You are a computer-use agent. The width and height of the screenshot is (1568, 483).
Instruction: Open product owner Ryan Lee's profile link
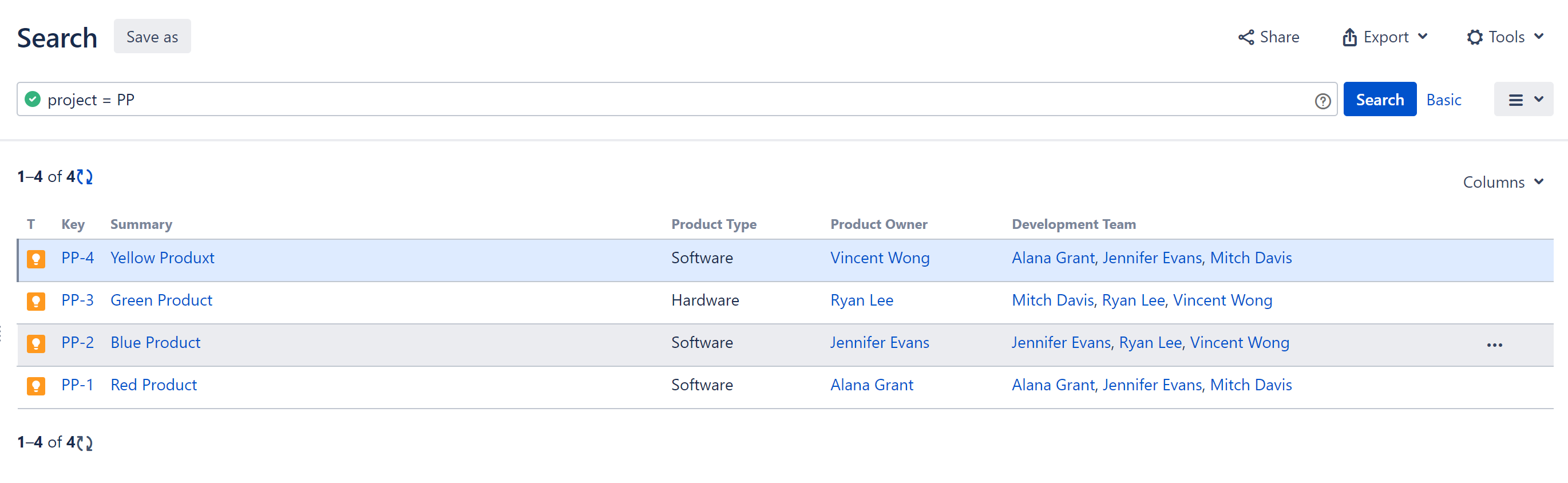pos(861,300)
